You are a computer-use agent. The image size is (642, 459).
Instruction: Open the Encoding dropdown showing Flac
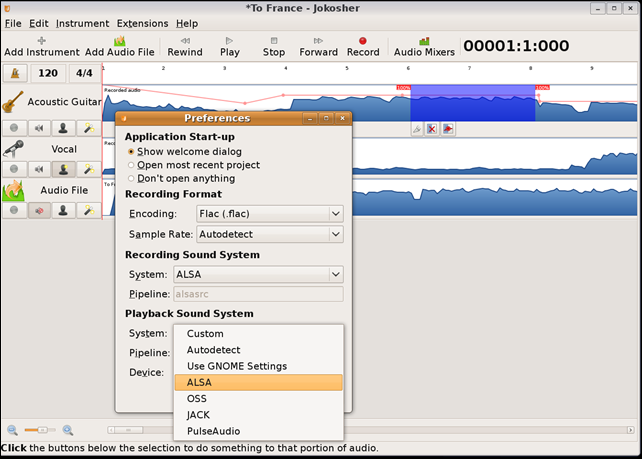tap(268, 214)
